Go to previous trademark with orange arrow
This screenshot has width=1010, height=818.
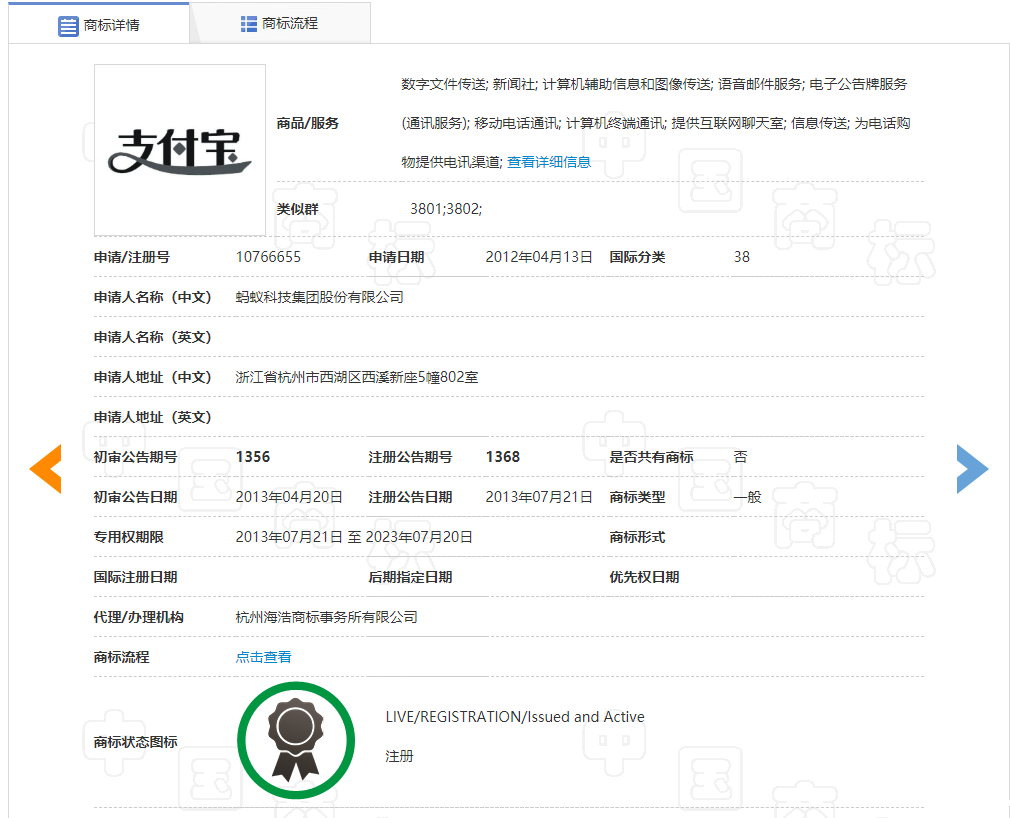tap(46, 469)
